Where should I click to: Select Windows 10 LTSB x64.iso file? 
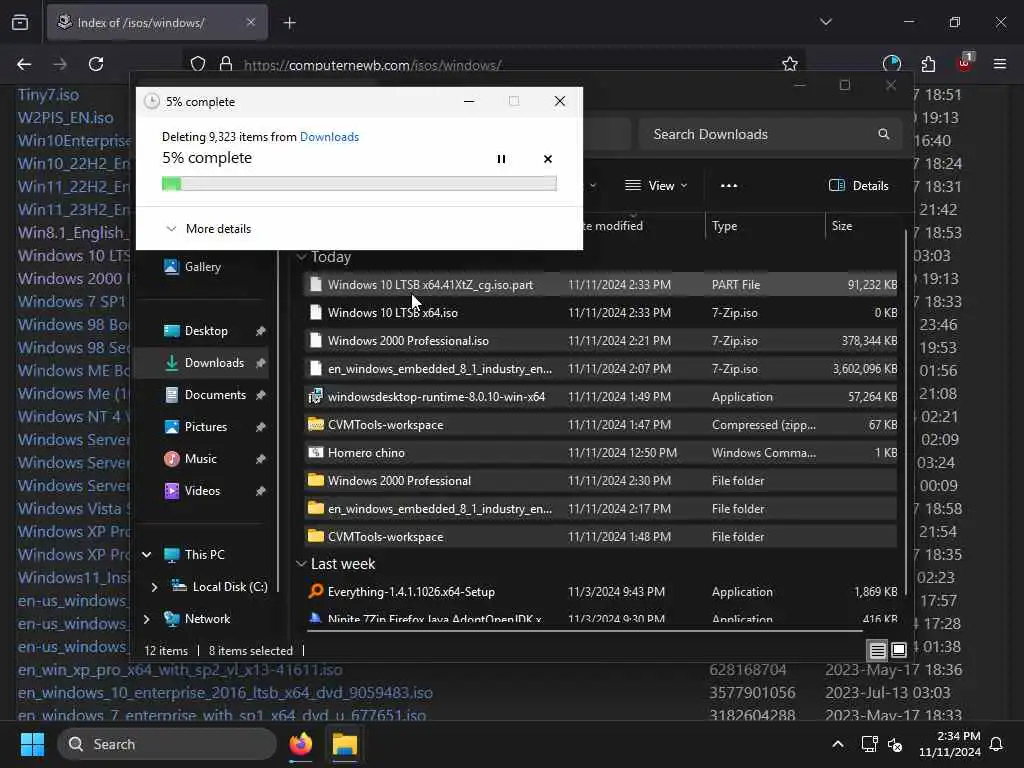600,313
